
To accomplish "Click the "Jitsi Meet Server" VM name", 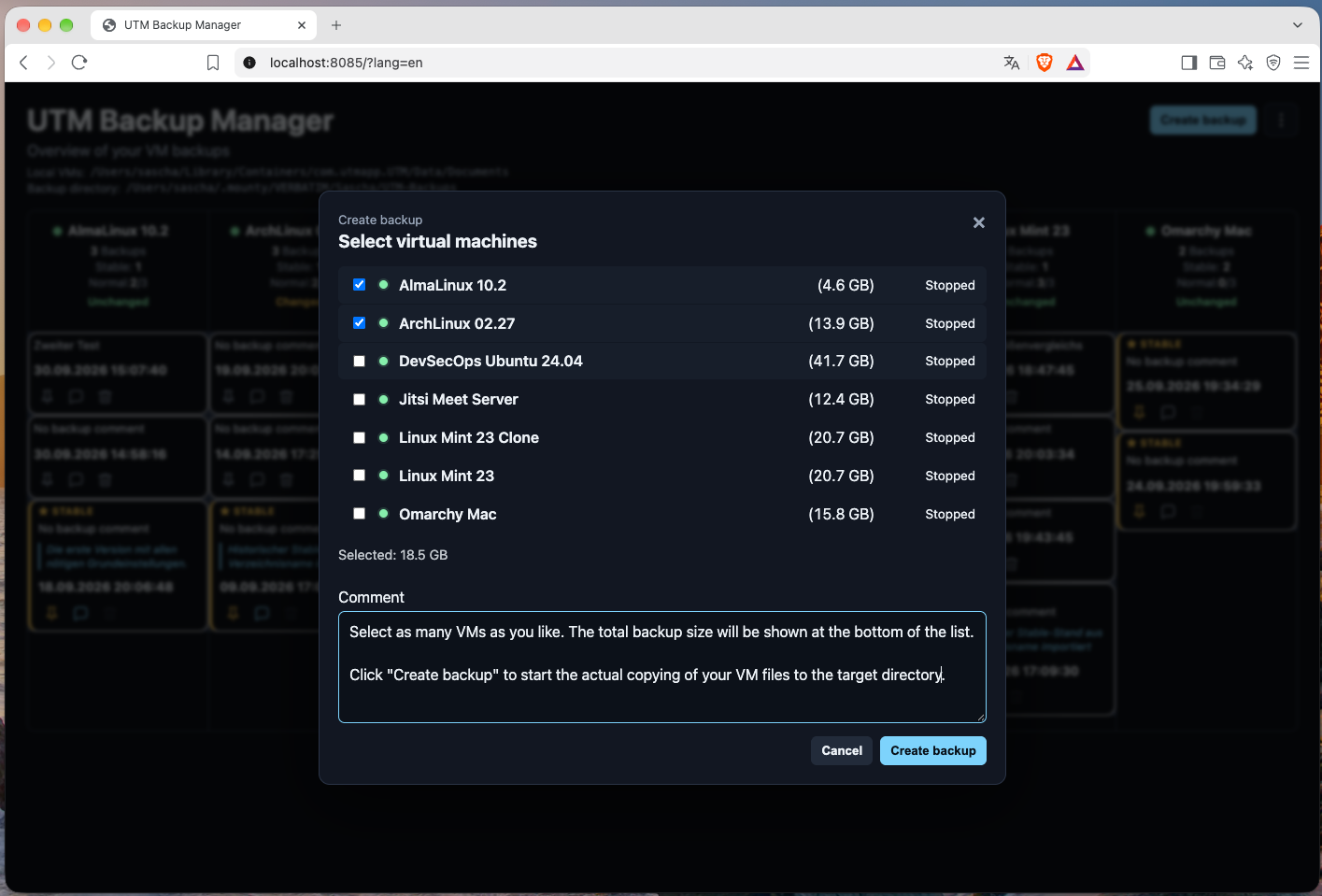I will point(459,399).
